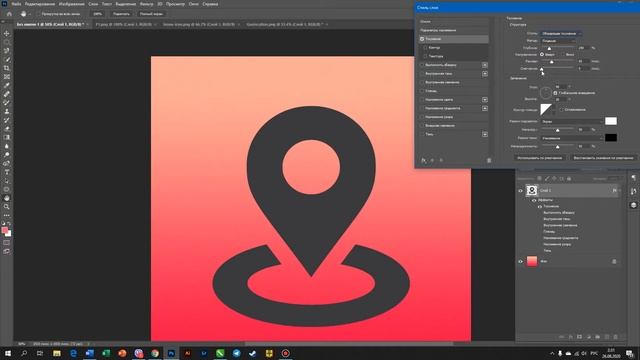
Task: Toggle Quick Mask mode icon
Action: pyautogui.click(x=7, y=242)
